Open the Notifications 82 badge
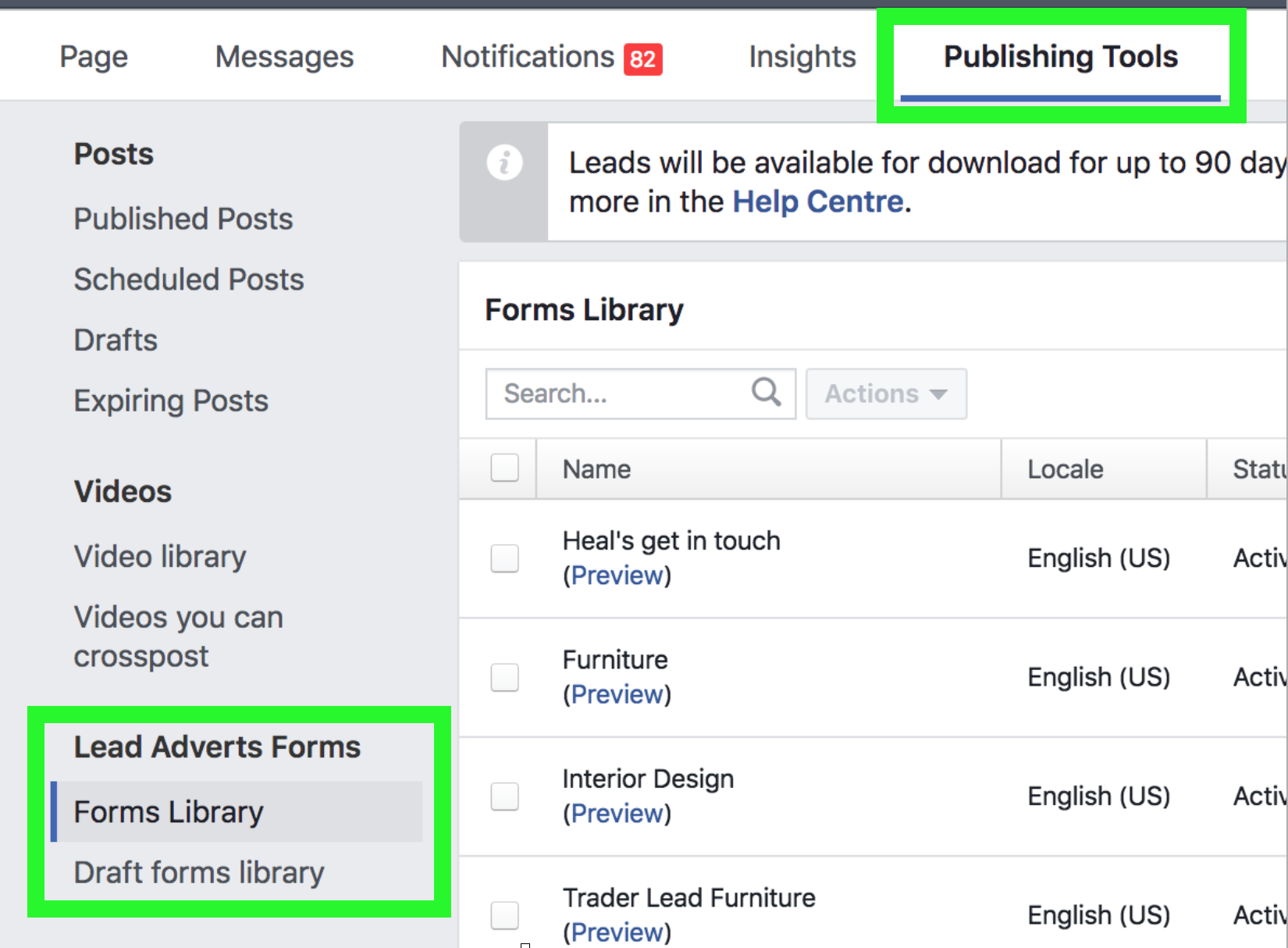The width and height of the screenshot is (1288, 948). 642,59
